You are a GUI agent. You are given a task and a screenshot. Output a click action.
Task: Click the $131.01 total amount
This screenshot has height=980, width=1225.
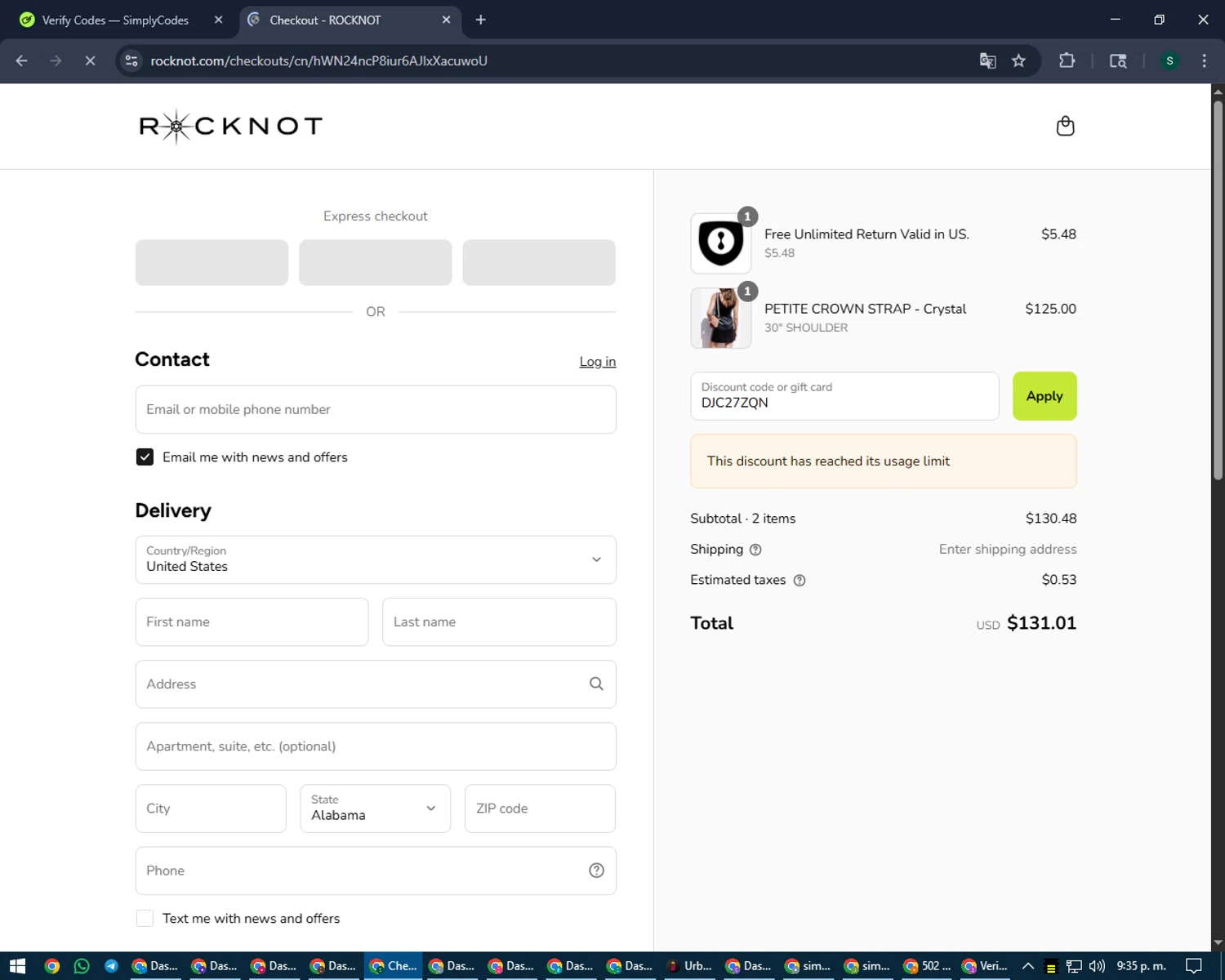point(1041,623)
